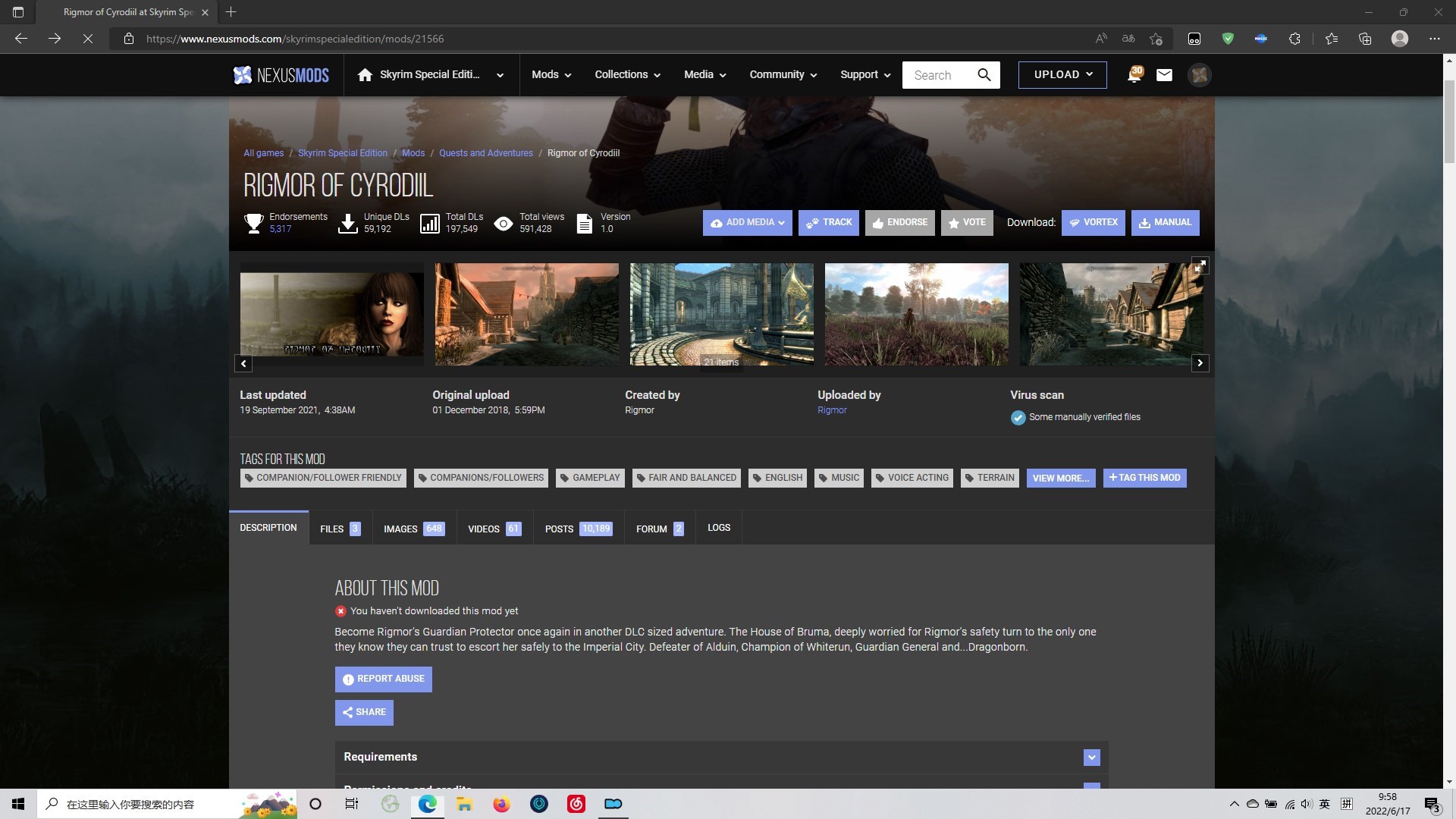This screenshot has width=1456, height=819.
Task: Open the browser read aloud icon
Action: (1101, 39)
